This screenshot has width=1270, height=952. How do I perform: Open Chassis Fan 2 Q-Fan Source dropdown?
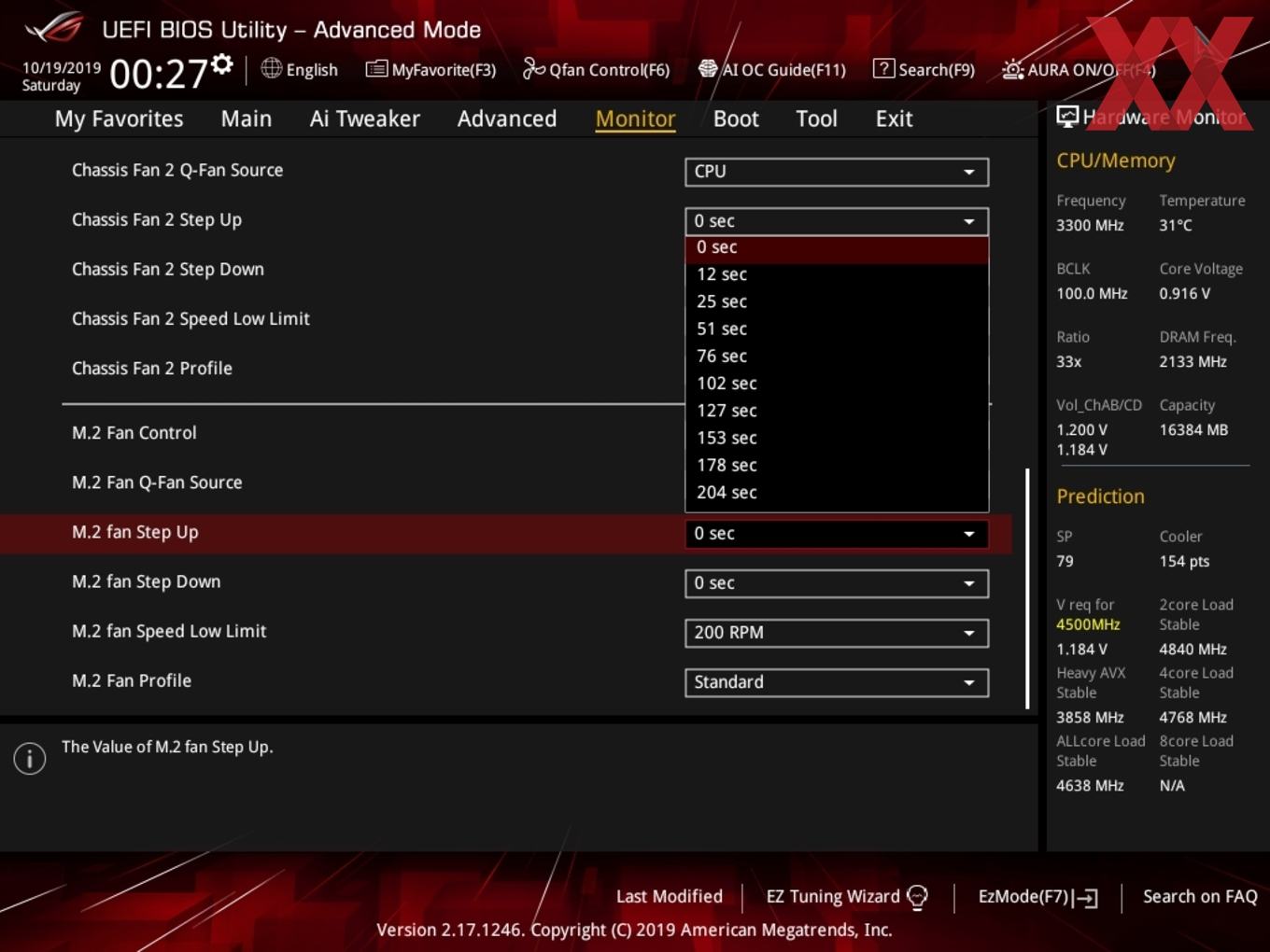coord(837,172)
